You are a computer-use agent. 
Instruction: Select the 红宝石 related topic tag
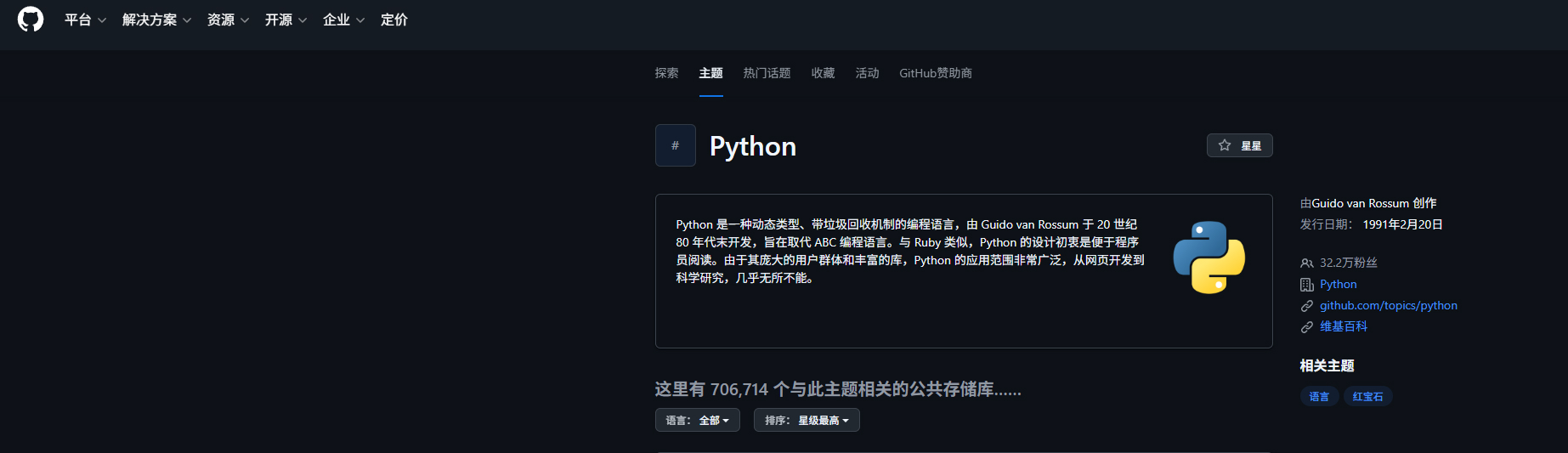pos(1367,396)
